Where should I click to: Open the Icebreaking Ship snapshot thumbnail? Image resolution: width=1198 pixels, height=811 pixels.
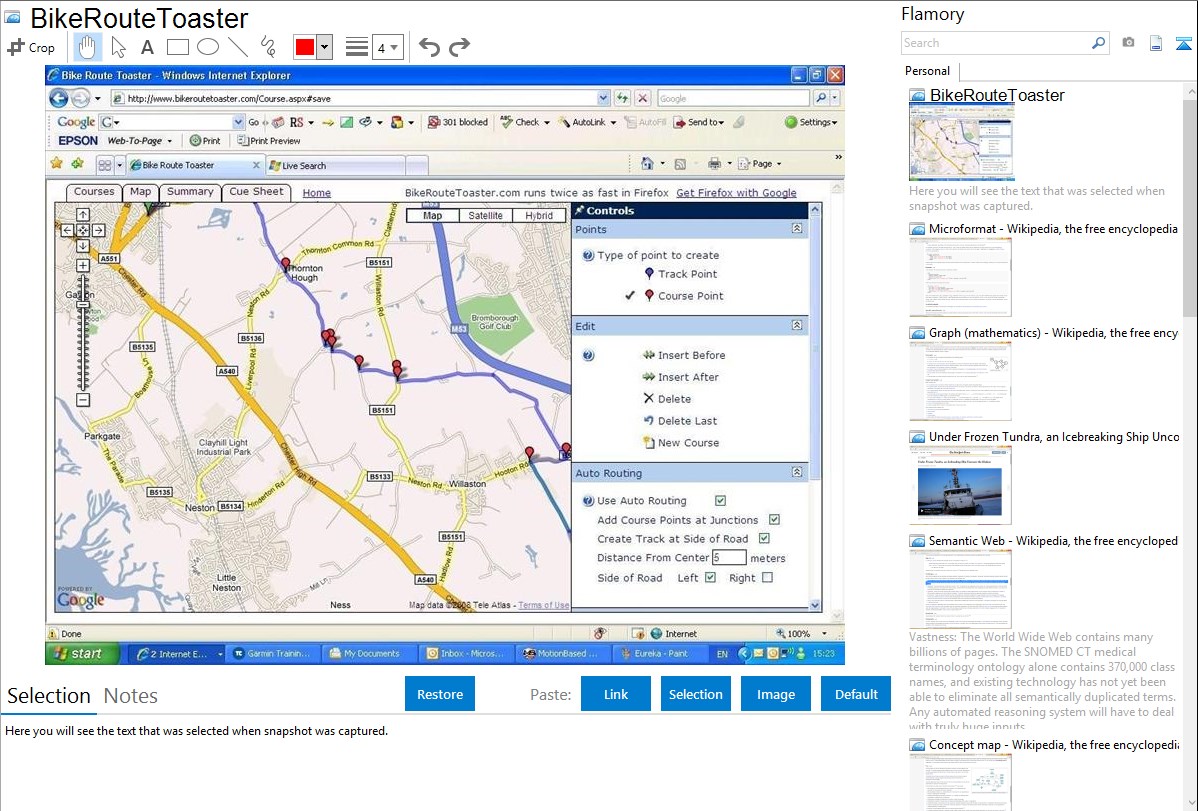(960, 485)
